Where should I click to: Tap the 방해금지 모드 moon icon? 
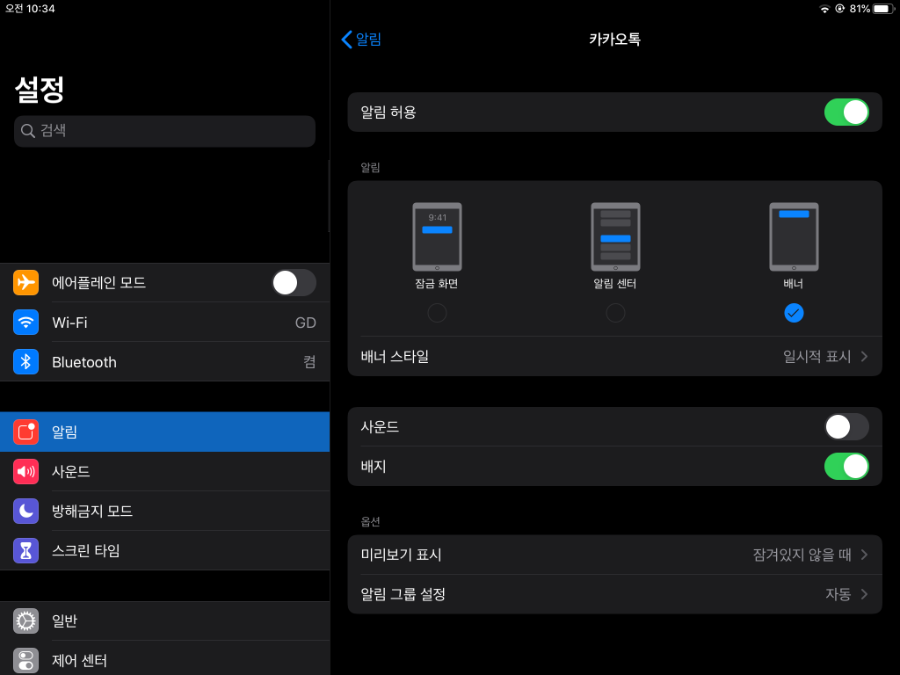click(x=26, y=511)
